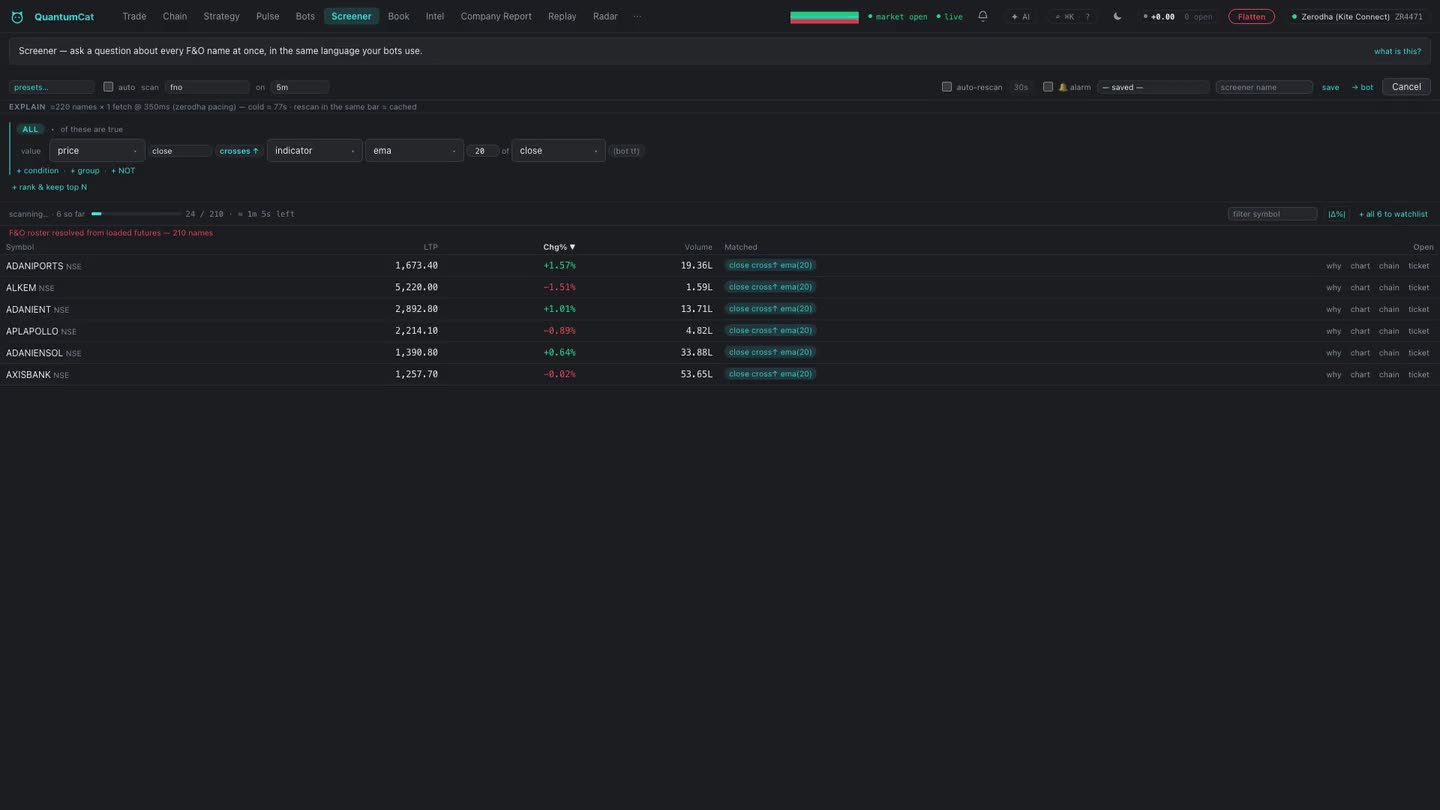Select the Screener tab
Screen dimensions: 1440x810
point(351,16)
